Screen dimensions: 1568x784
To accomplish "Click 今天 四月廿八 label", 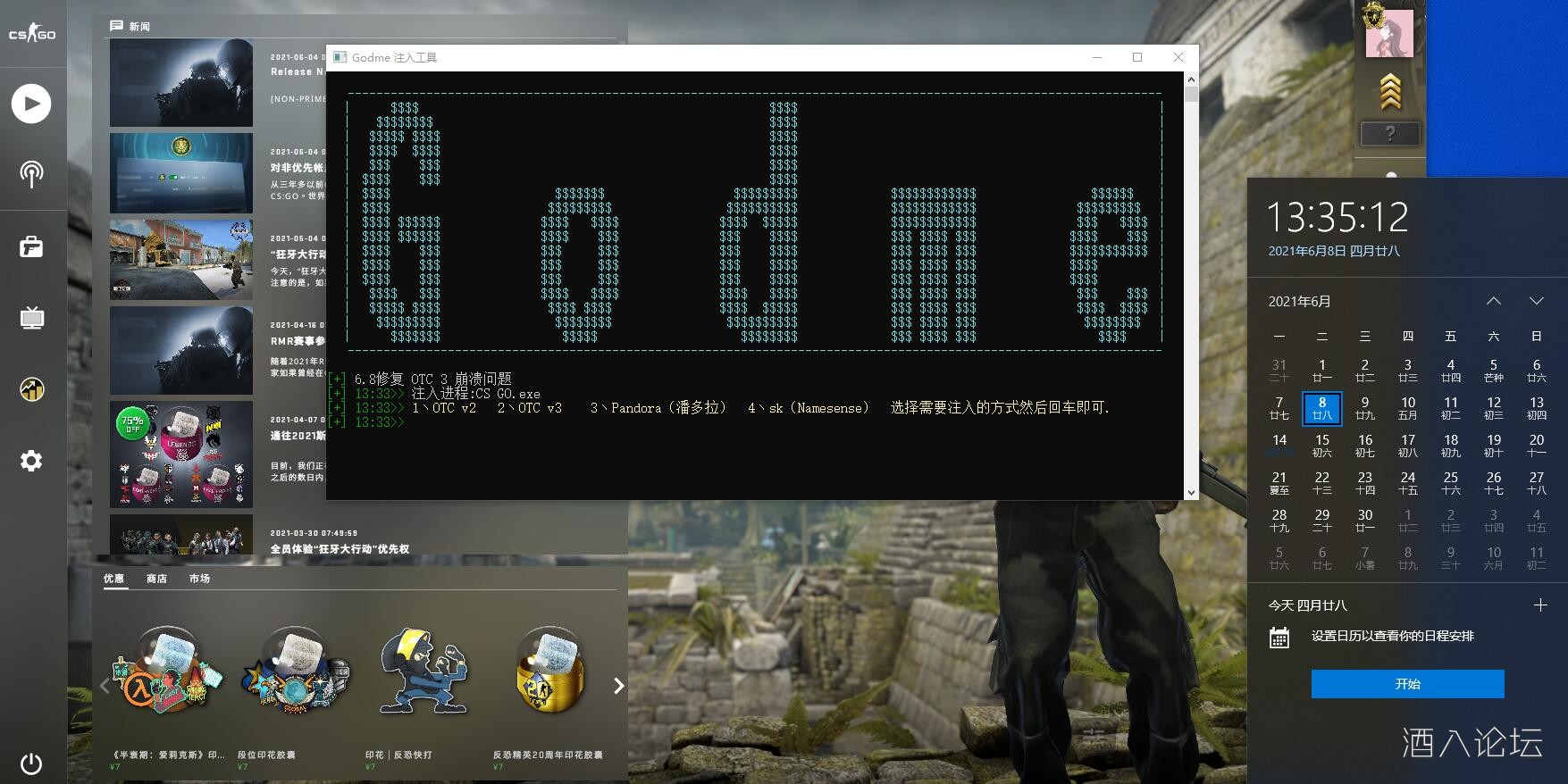I will 1308,605.
